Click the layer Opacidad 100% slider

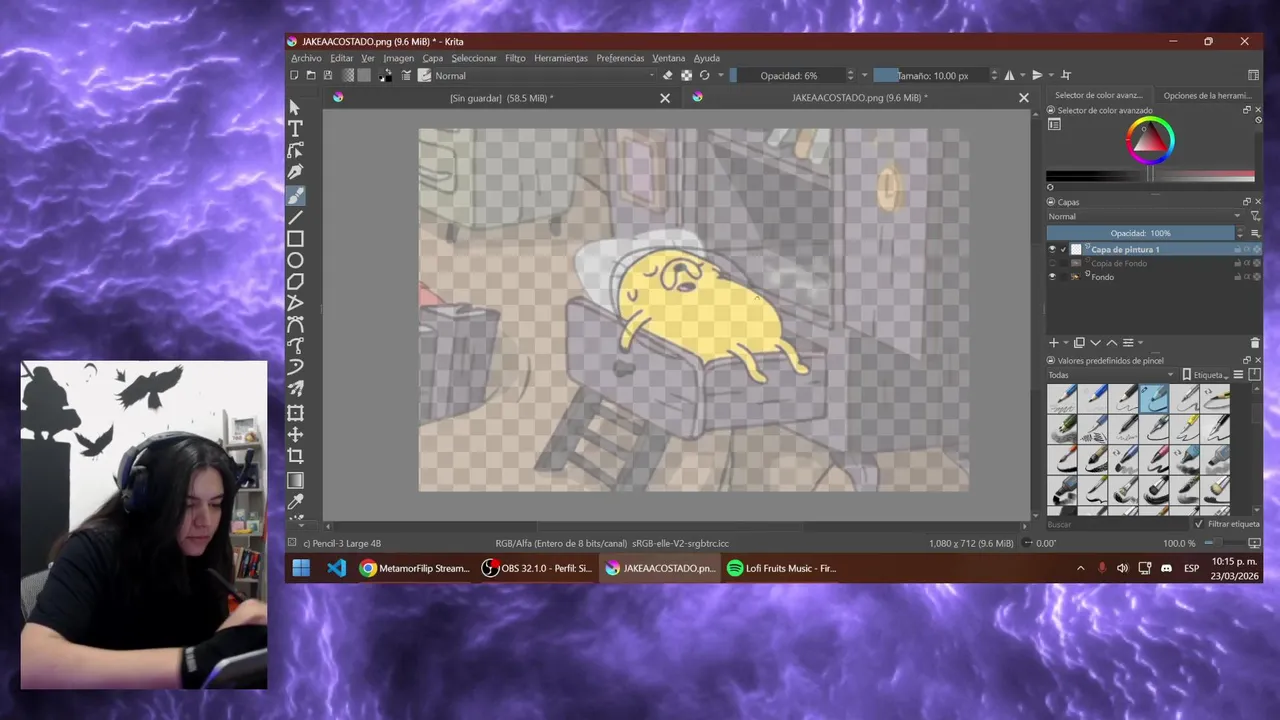coord(1140,233)
